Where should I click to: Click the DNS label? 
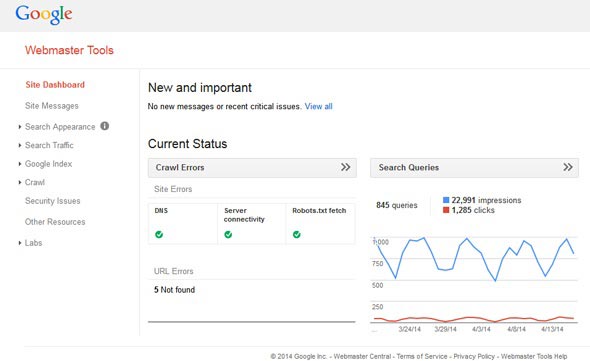click(161, 210)
